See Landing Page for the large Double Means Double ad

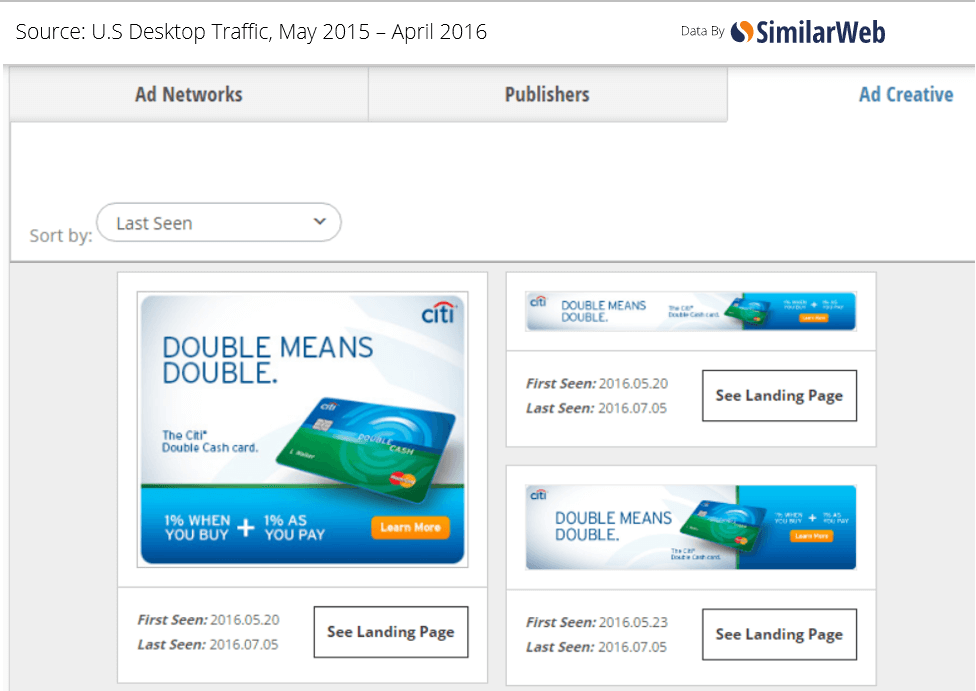click(x=391, y=632)
